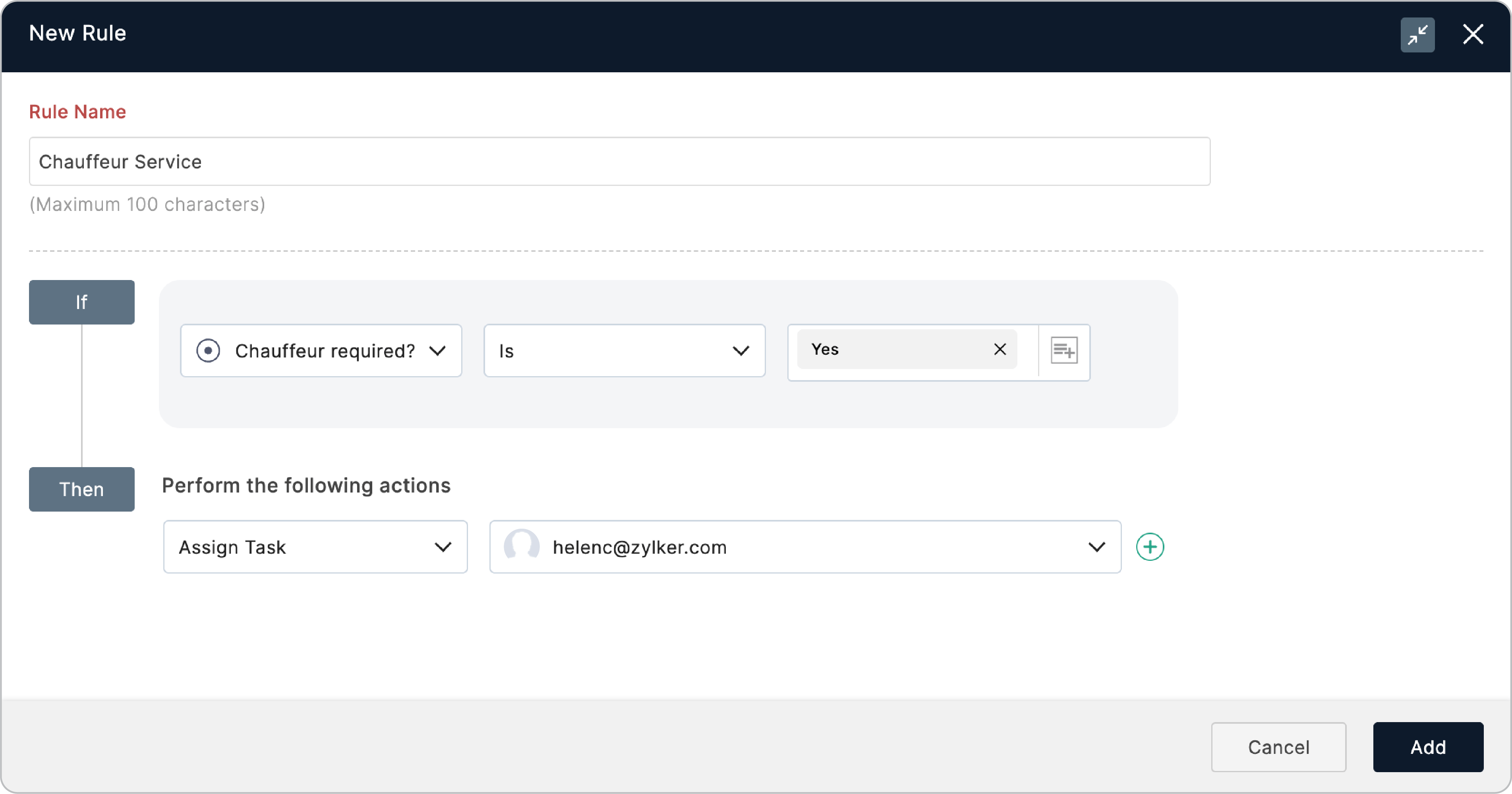
Task: Expand the helenc@zylker.com assignee dropdown
Action: pos(1096,547)
